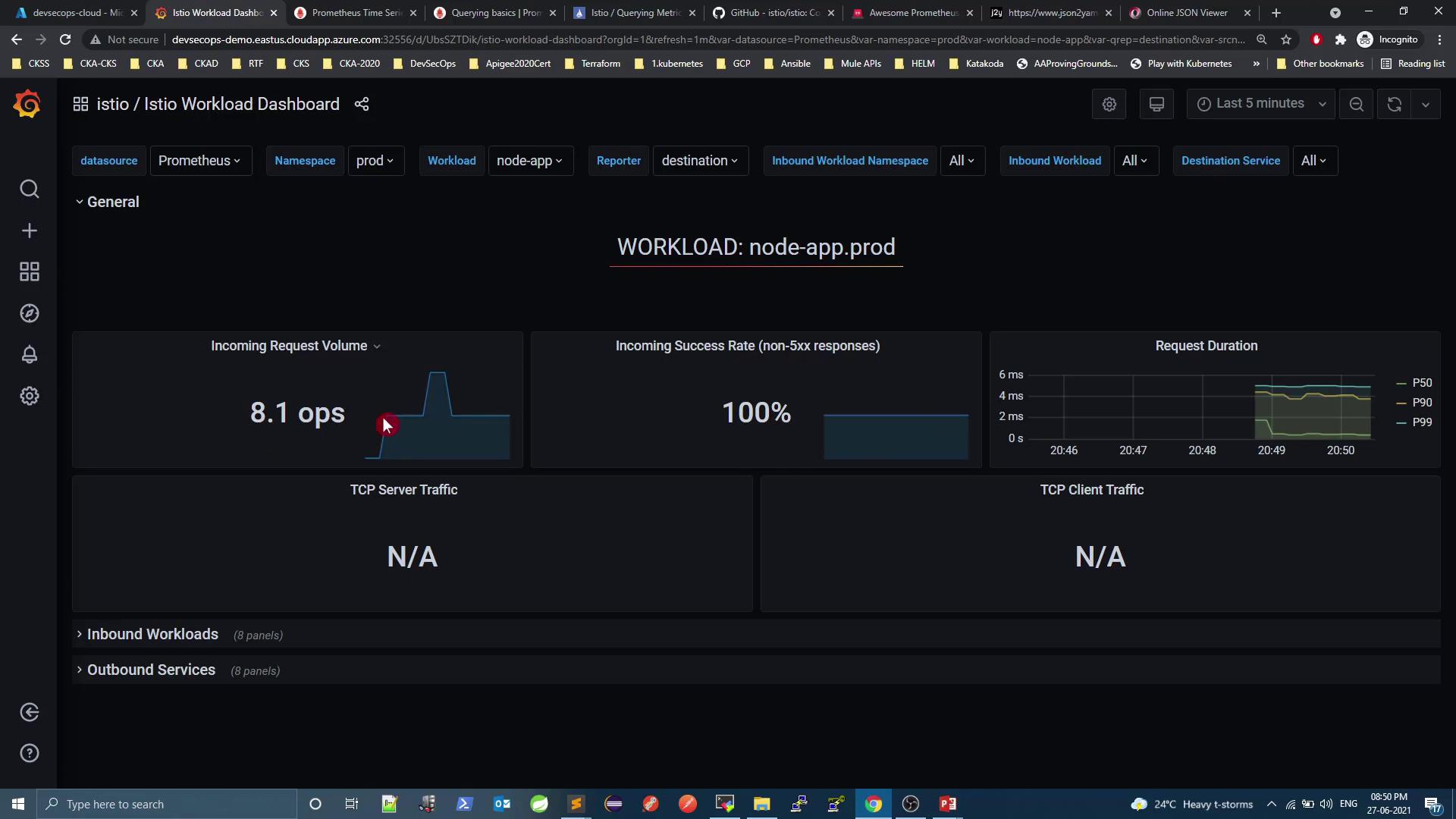Toggle P50 series in Request Duration legend
1456x819 pixels.
tap(1421, 383)
